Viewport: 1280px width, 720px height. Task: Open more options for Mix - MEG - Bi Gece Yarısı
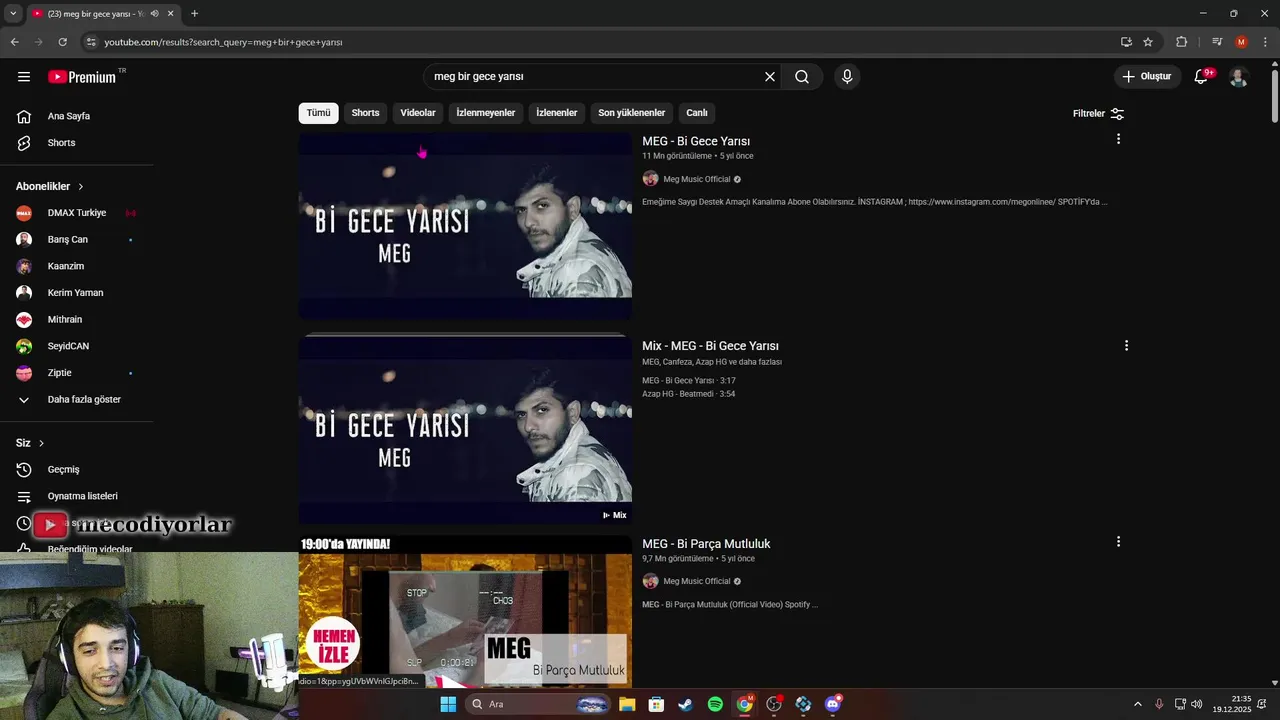click(x=1126, y=345)
